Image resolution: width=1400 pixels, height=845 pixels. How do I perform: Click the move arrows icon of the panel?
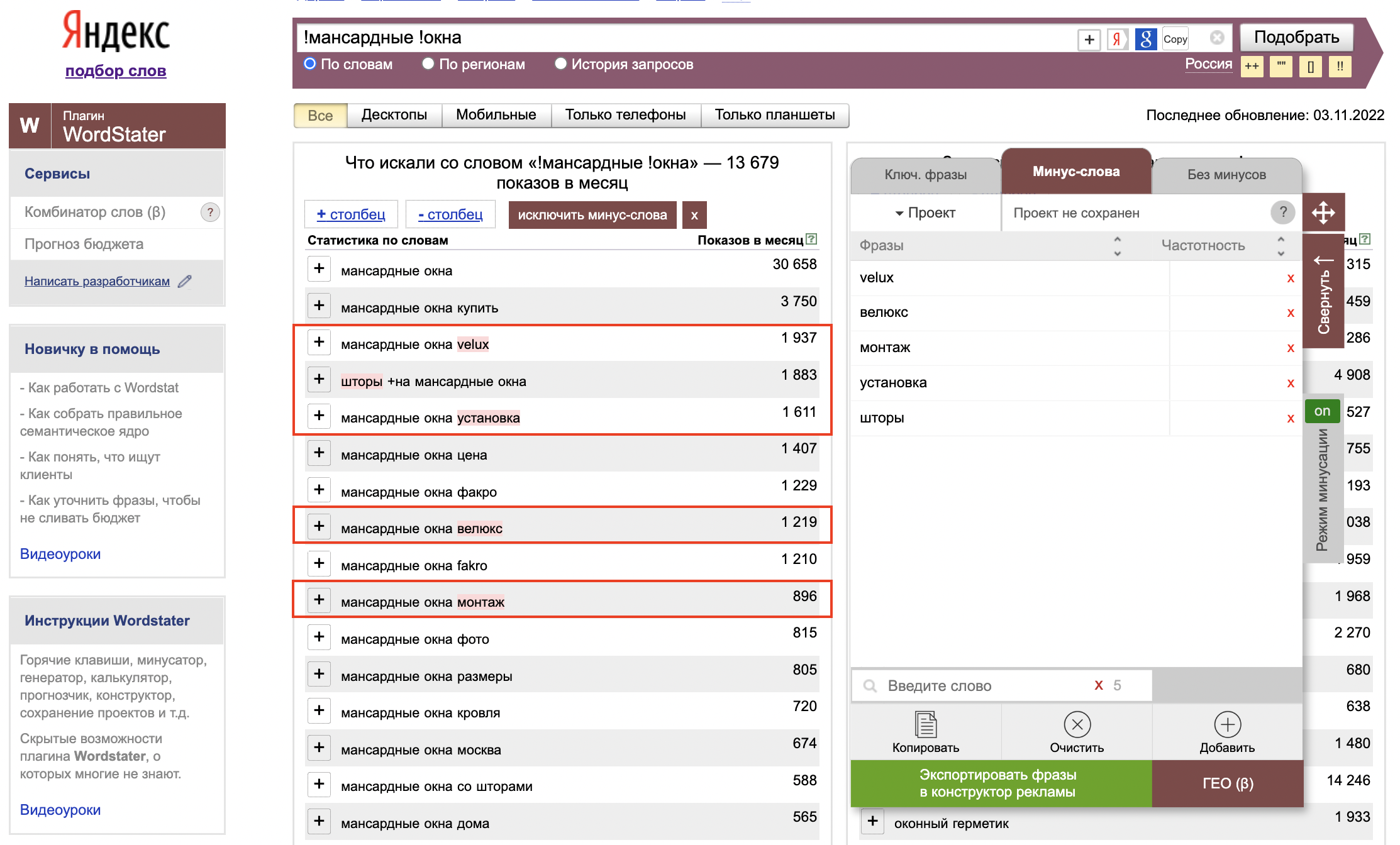(x=1323, y=213)
